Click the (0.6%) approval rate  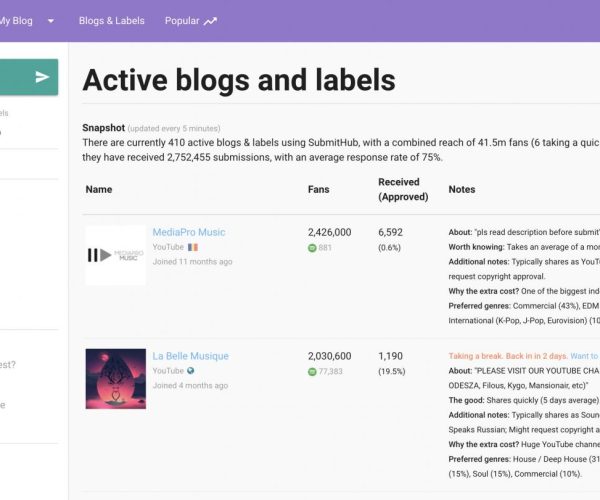pos(389,248)
